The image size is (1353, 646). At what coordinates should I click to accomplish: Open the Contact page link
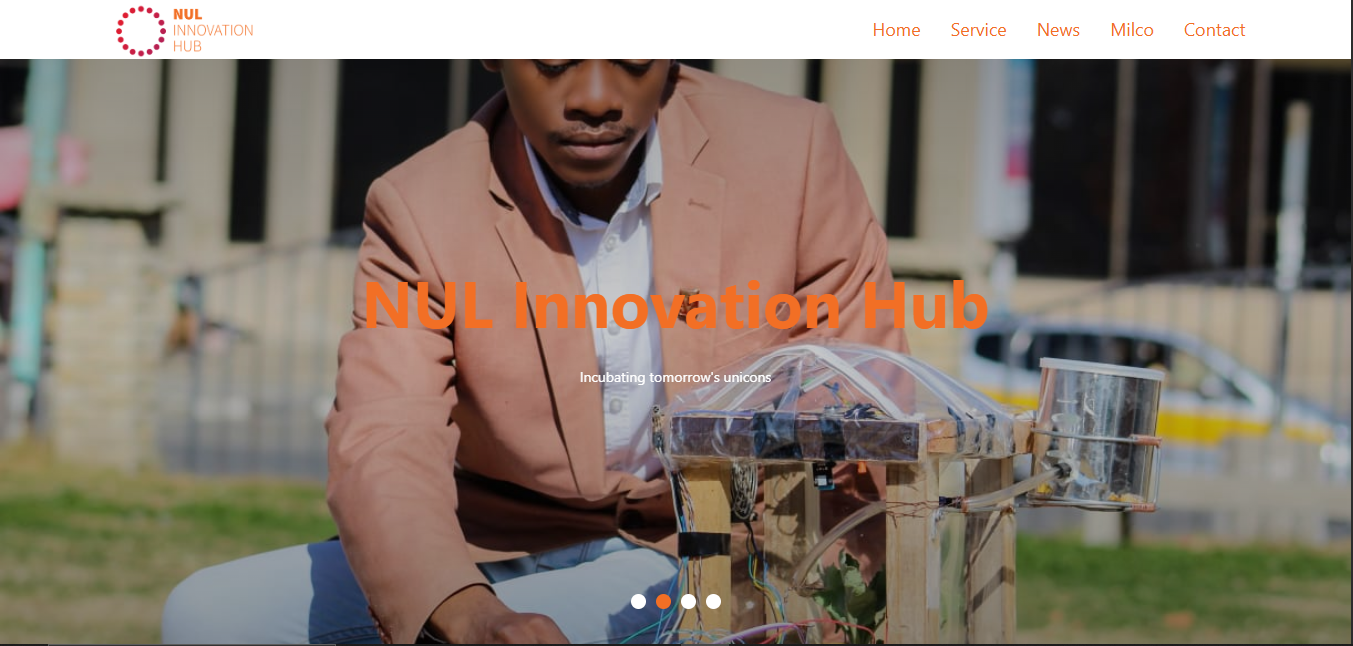pyautogui.click(x=1214, y=30)
